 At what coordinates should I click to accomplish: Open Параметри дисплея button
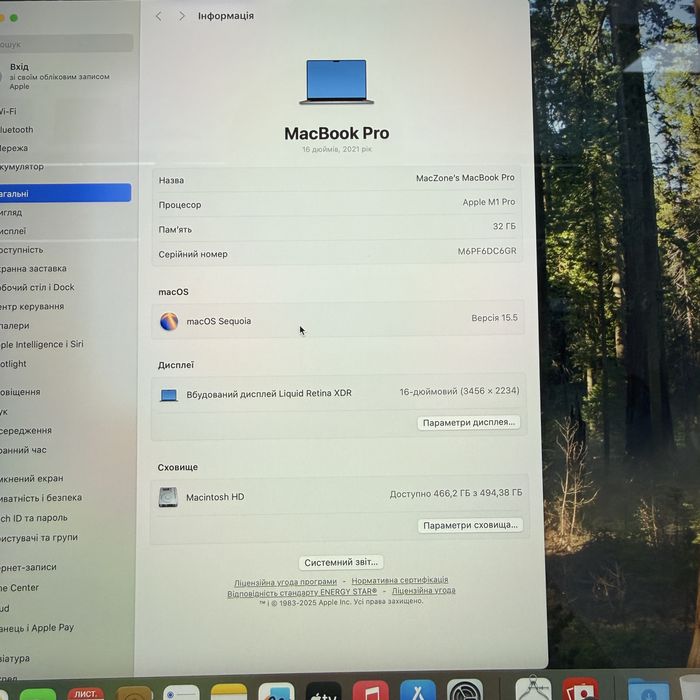pos(469,422)
